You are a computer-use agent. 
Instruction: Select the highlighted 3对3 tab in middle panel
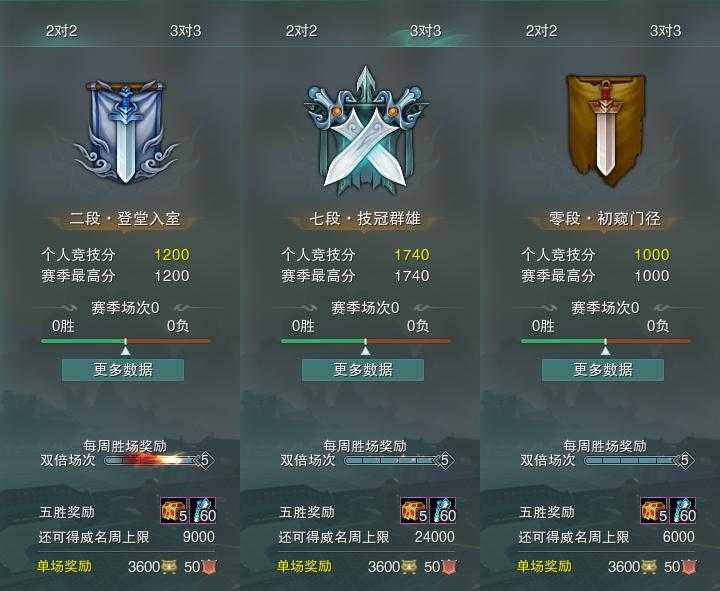(425, 31)
